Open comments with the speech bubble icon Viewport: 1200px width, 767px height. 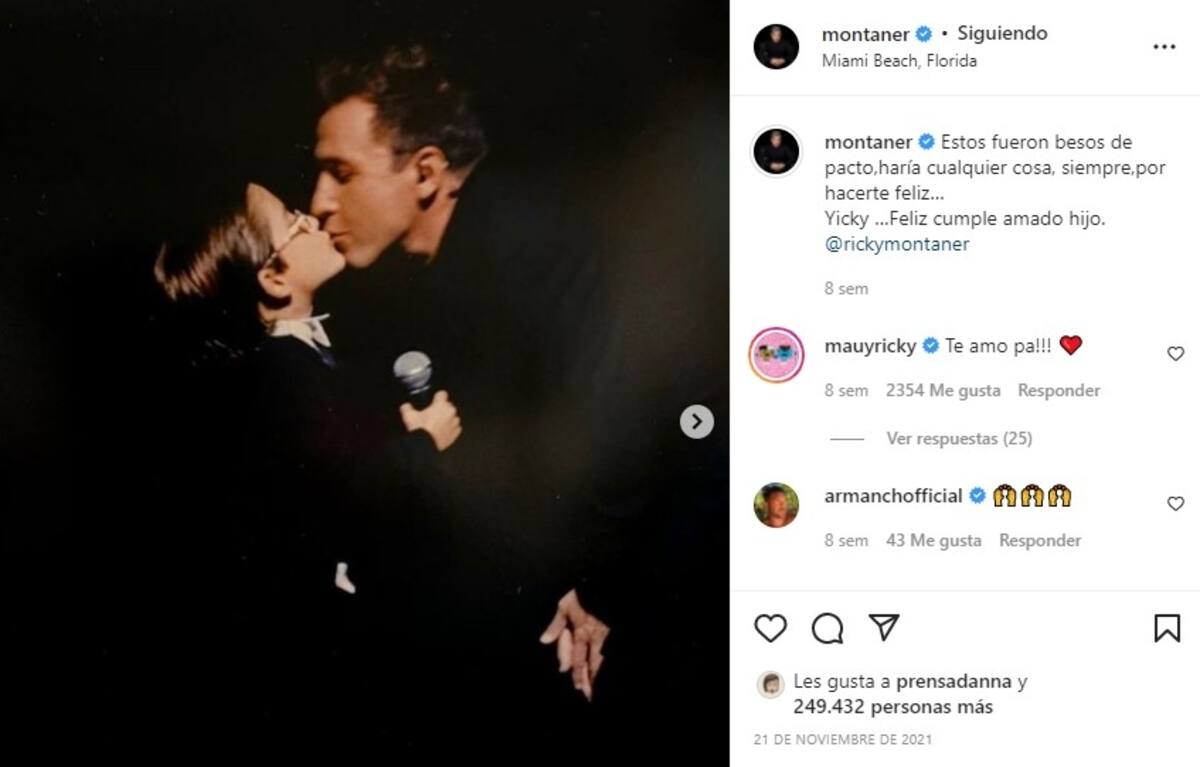point(827,628)
